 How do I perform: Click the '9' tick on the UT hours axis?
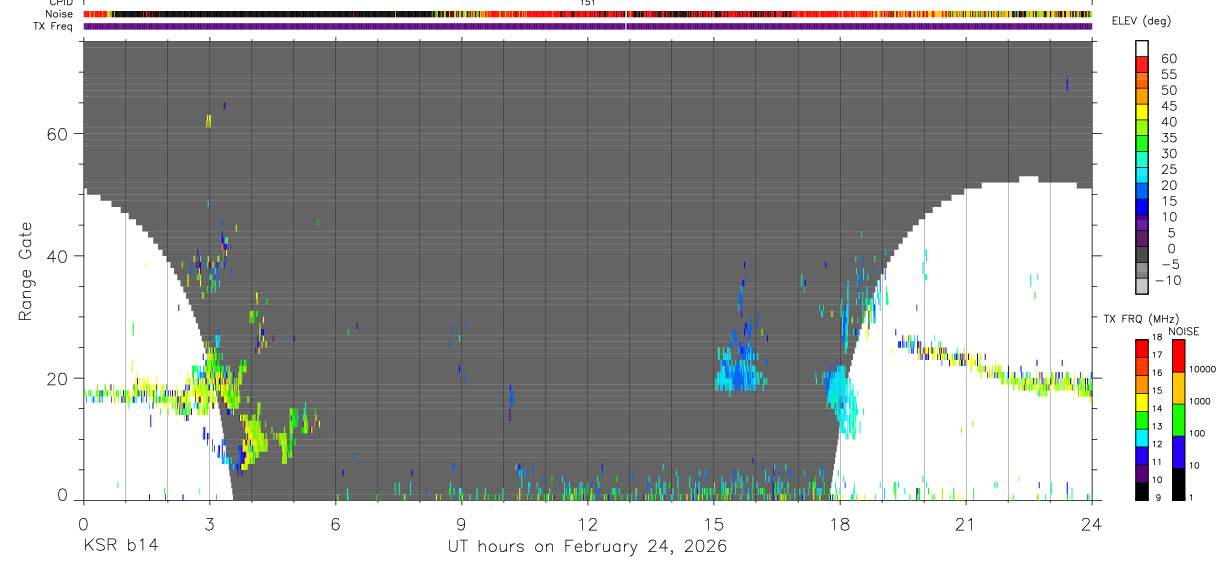click(461, 523)
